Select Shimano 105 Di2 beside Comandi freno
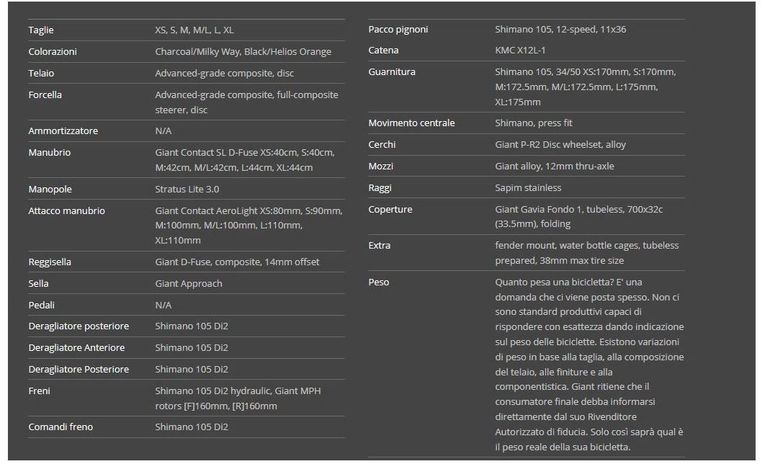This screenshot has height=467, width=770. 192,427
